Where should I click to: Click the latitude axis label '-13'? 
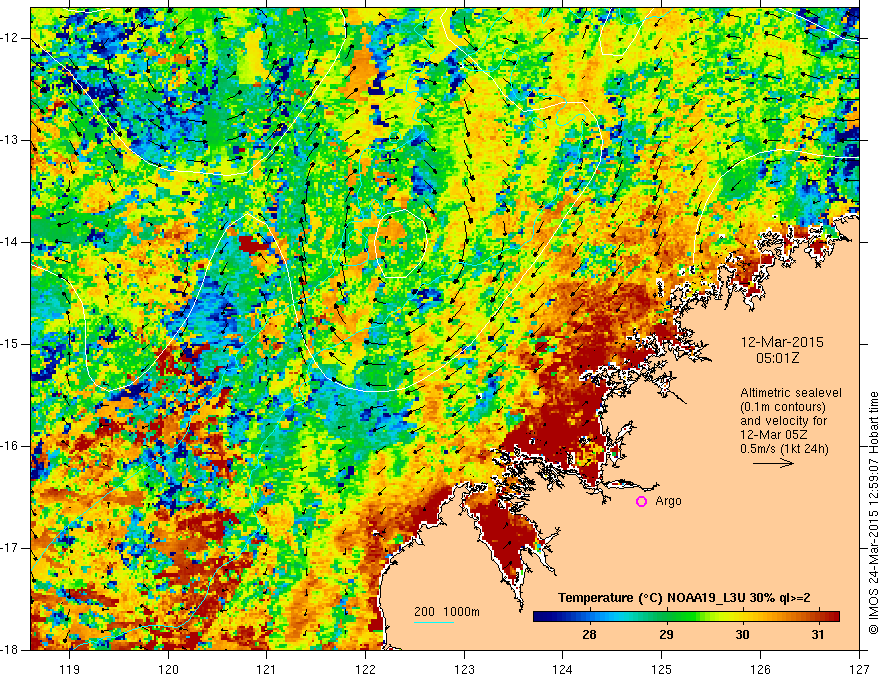click(10, 140)
